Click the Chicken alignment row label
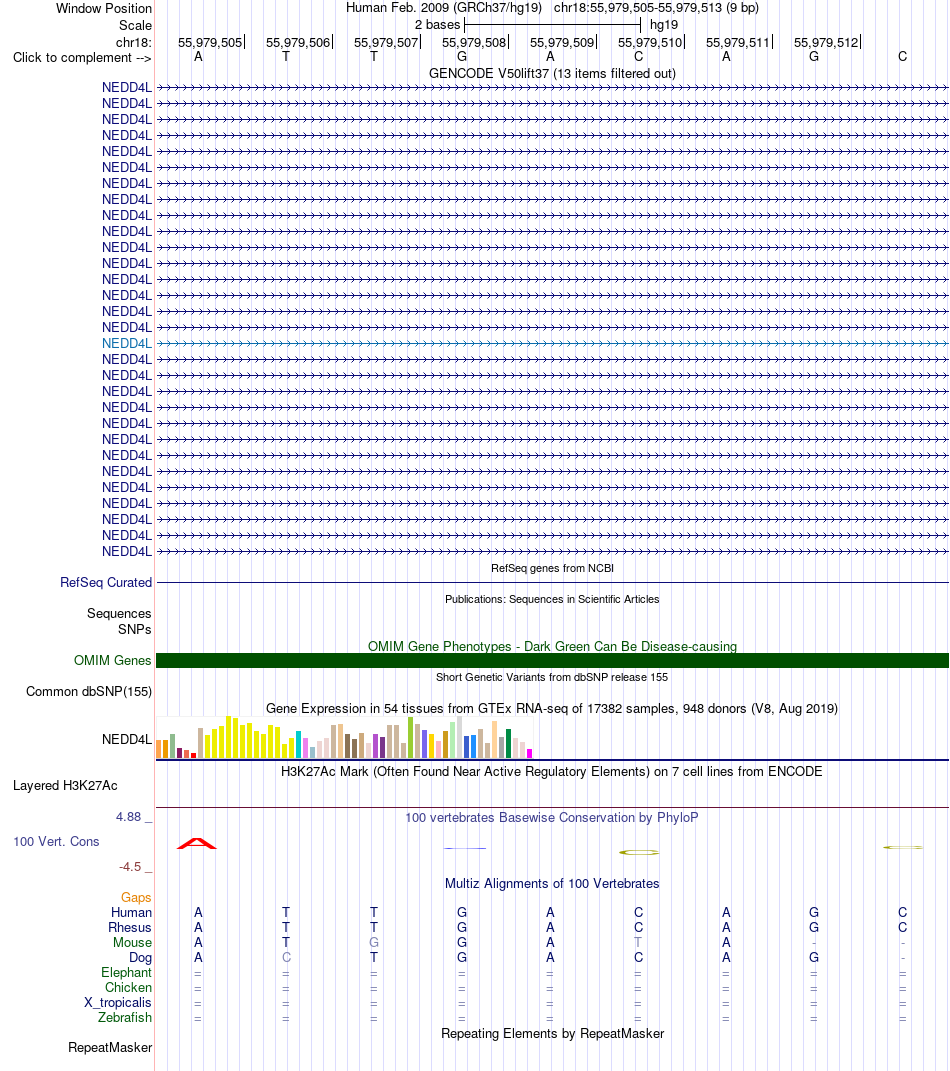 [x=128, y=988]
